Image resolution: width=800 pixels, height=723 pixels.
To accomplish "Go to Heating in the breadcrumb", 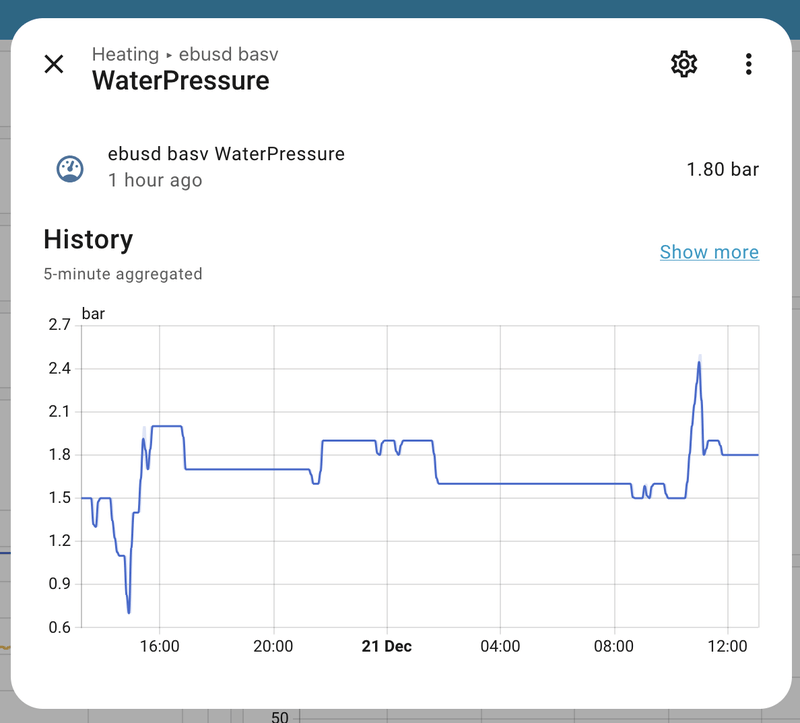I will tap(125, 54).
